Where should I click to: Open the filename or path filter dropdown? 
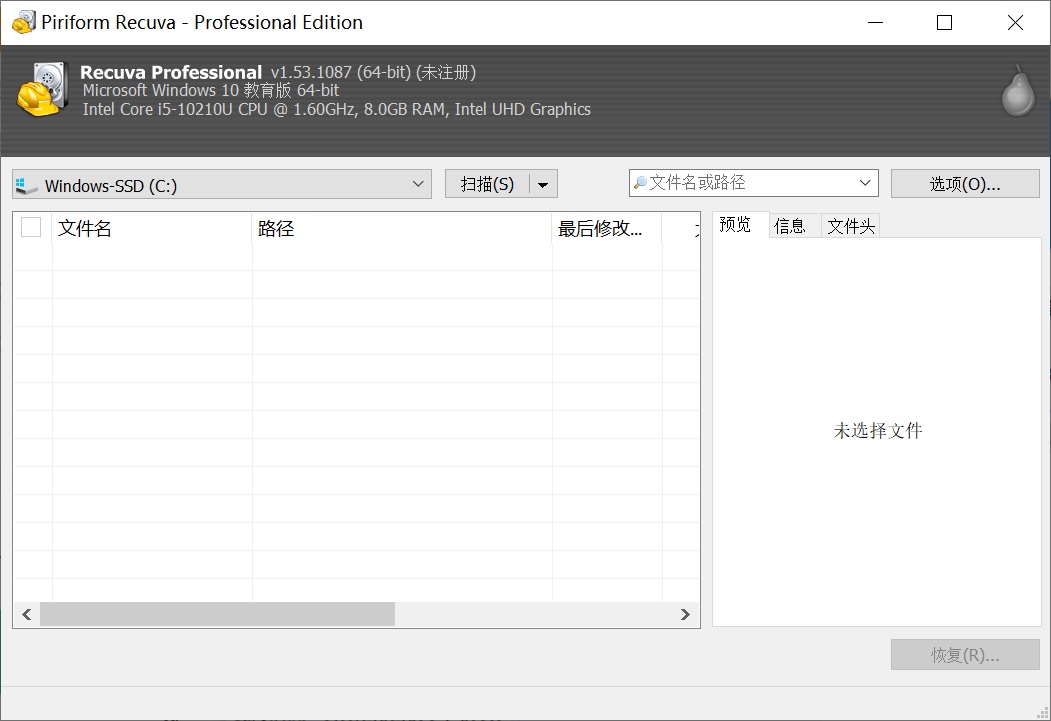(x=865, y=182)
